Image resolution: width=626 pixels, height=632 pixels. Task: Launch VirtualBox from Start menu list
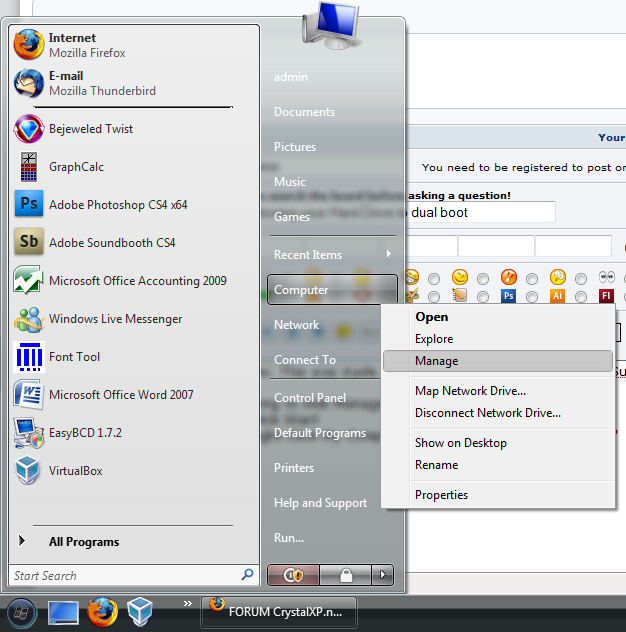[133, 471]
